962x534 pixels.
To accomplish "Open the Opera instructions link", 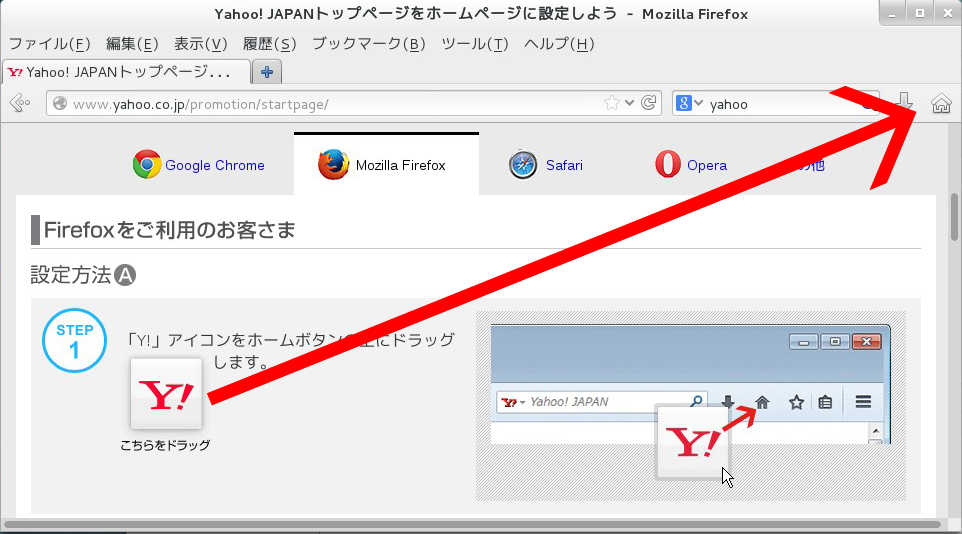I will (x=706, y=165).
